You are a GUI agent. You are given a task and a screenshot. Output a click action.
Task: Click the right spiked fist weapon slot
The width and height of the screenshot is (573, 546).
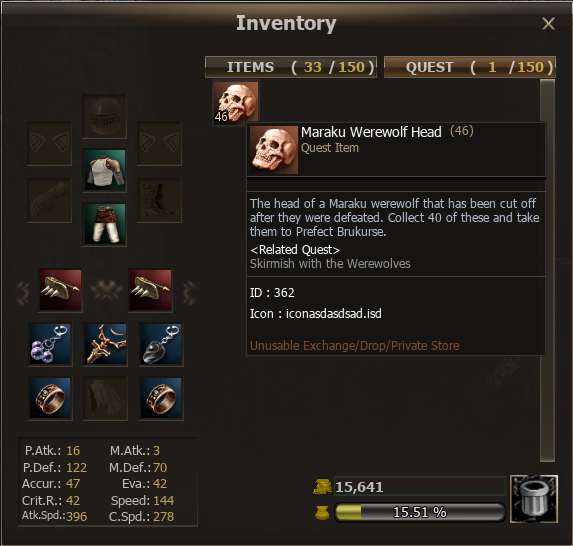[x=151, y=290]
